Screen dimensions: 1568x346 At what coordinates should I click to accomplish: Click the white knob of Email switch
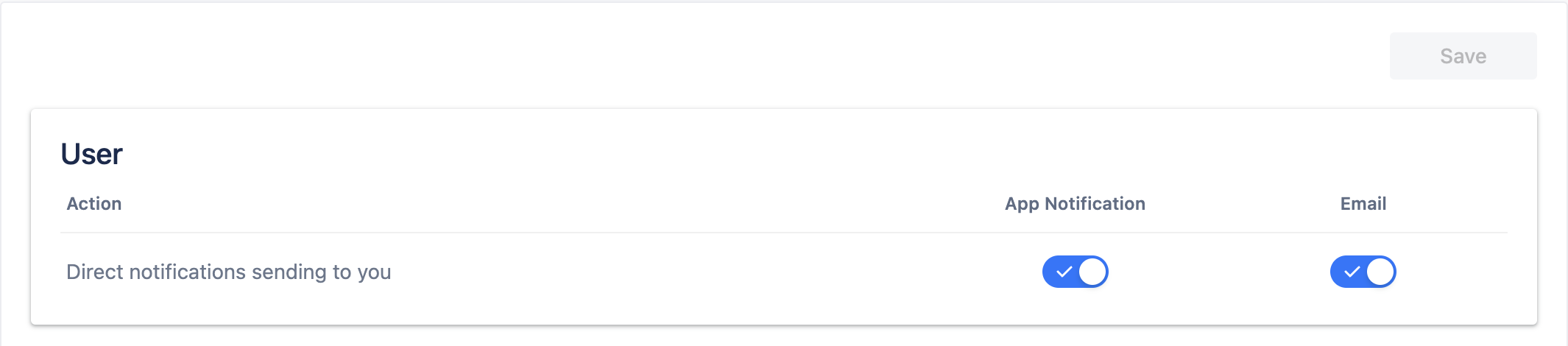tap(1380, 272)
